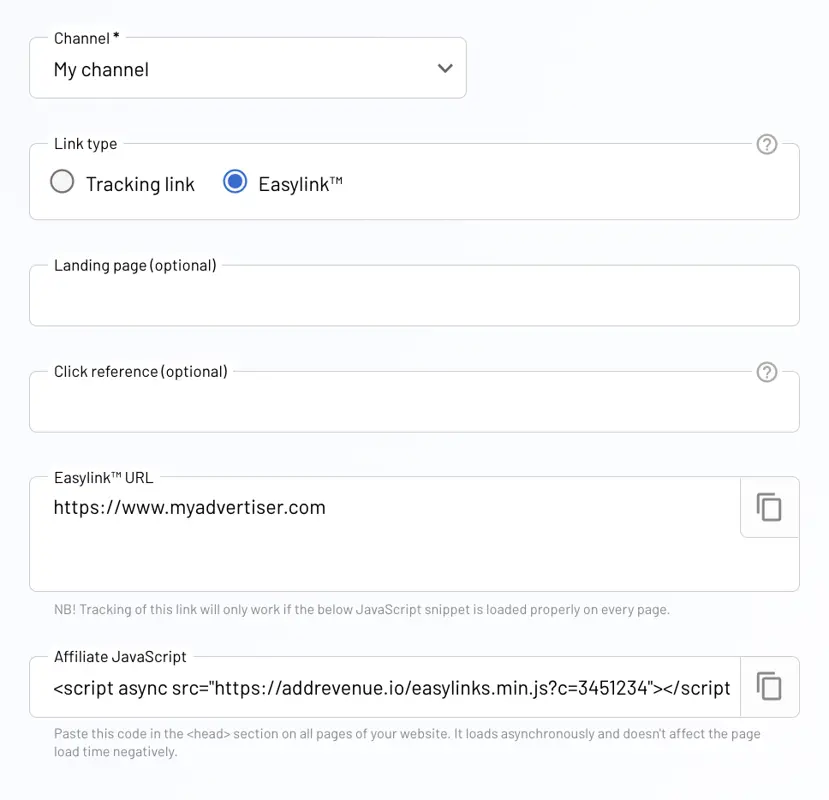Copy the Affiliate JavaScript snippet icon
Image resolution: width=829 pixels, height=800 pixels.
(769, 687)
